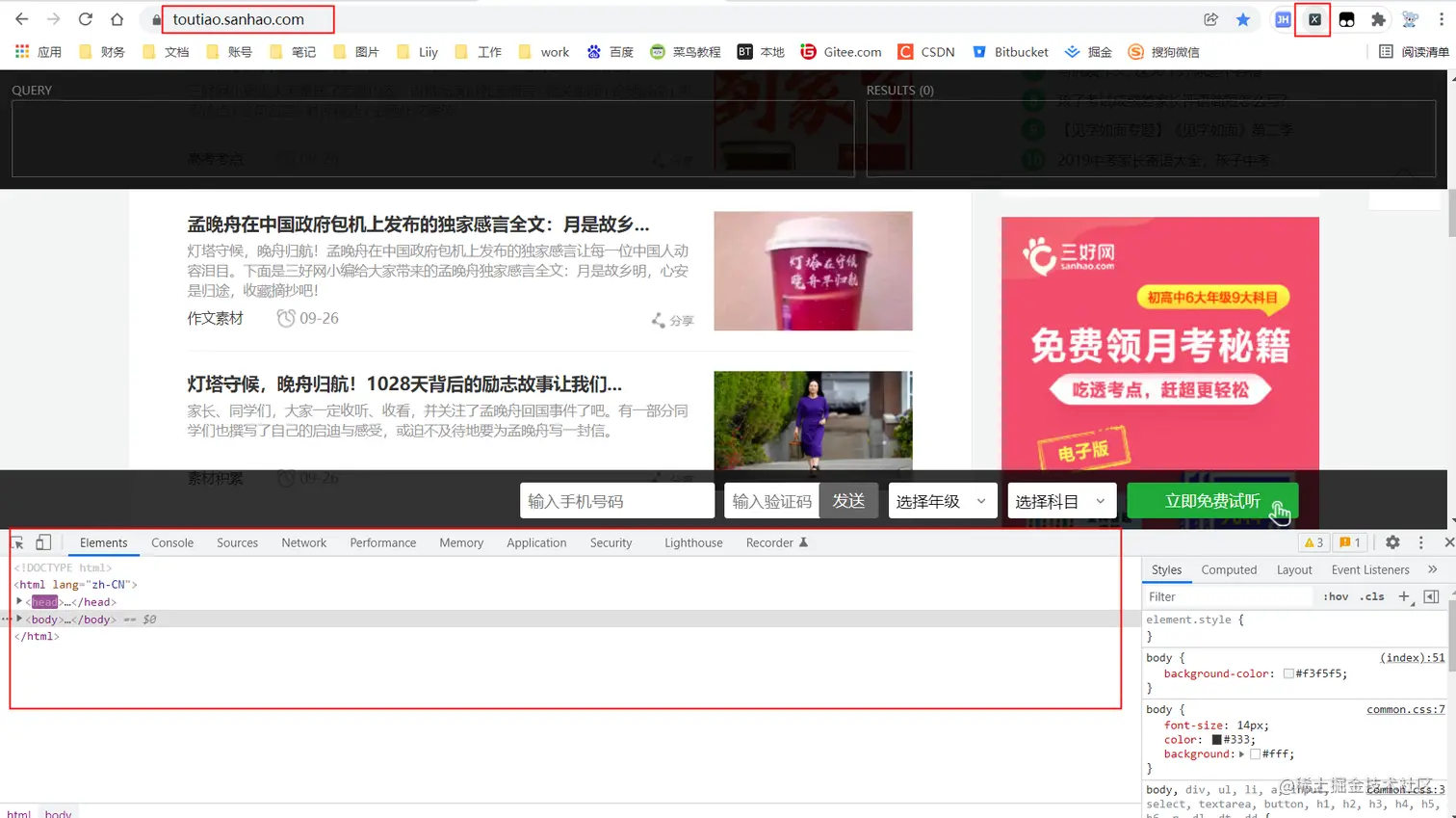Expand the head element node
The height and width of the screenshot is (818, 1456).
coord(19,602)
